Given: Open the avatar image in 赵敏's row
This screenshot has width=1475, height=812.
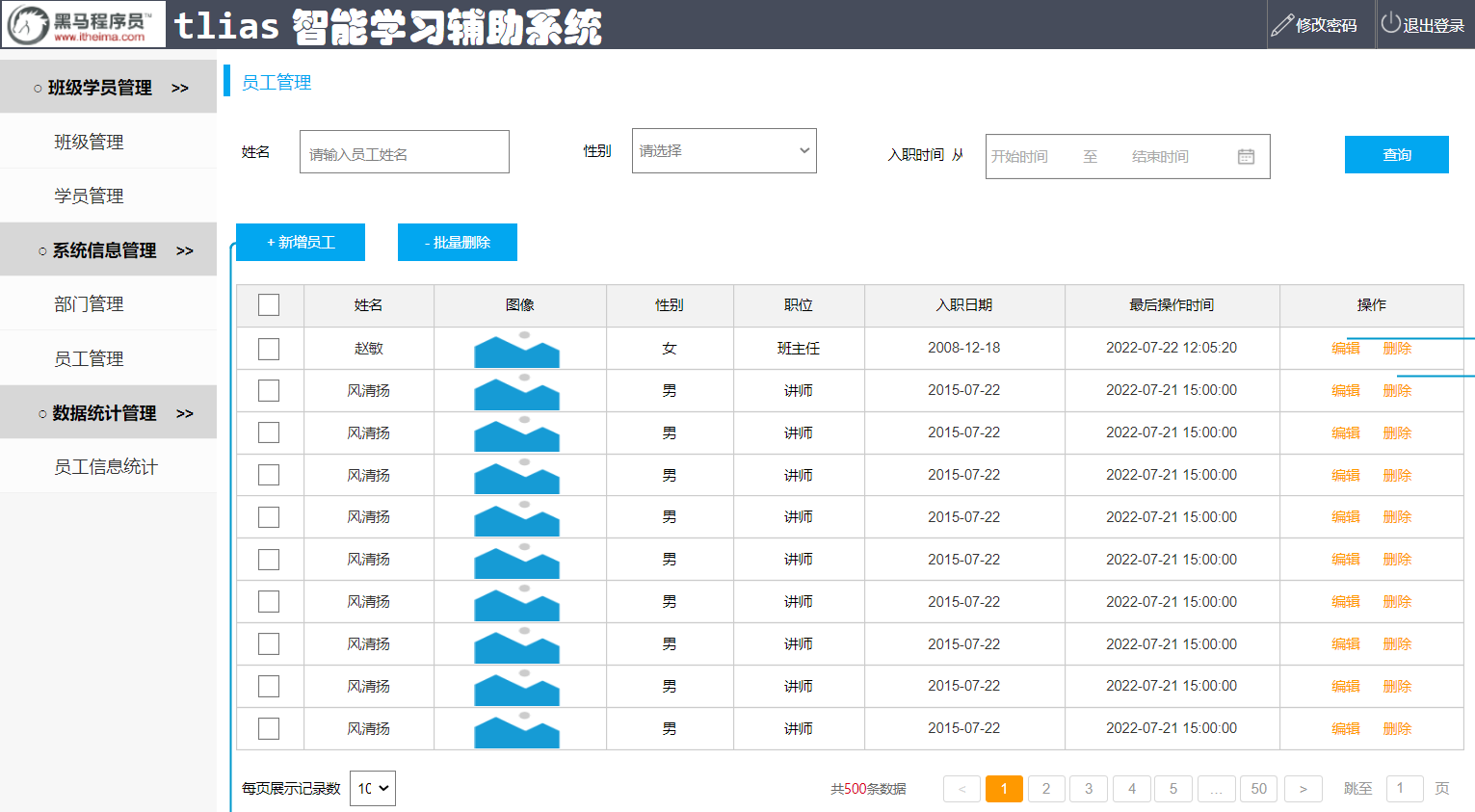Looking at the screenshot, I should point(516,351).
